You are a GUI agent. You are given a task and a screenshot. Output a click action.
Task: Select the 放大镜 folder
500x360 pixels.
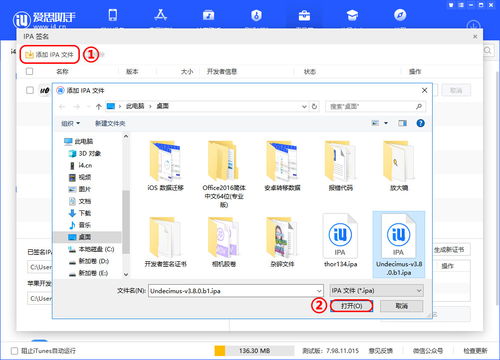click(399, 166)
